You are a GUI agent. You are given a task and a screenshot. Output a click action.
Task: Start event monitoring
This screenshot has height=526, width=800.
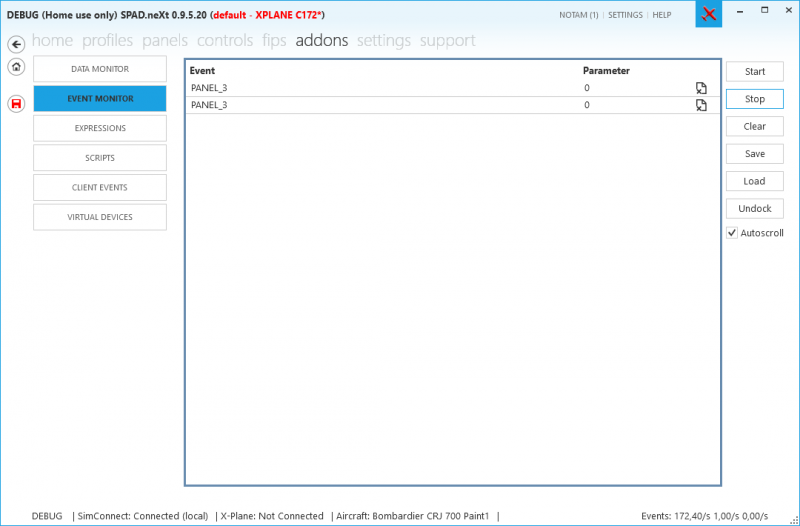click(x=755, y=71)
